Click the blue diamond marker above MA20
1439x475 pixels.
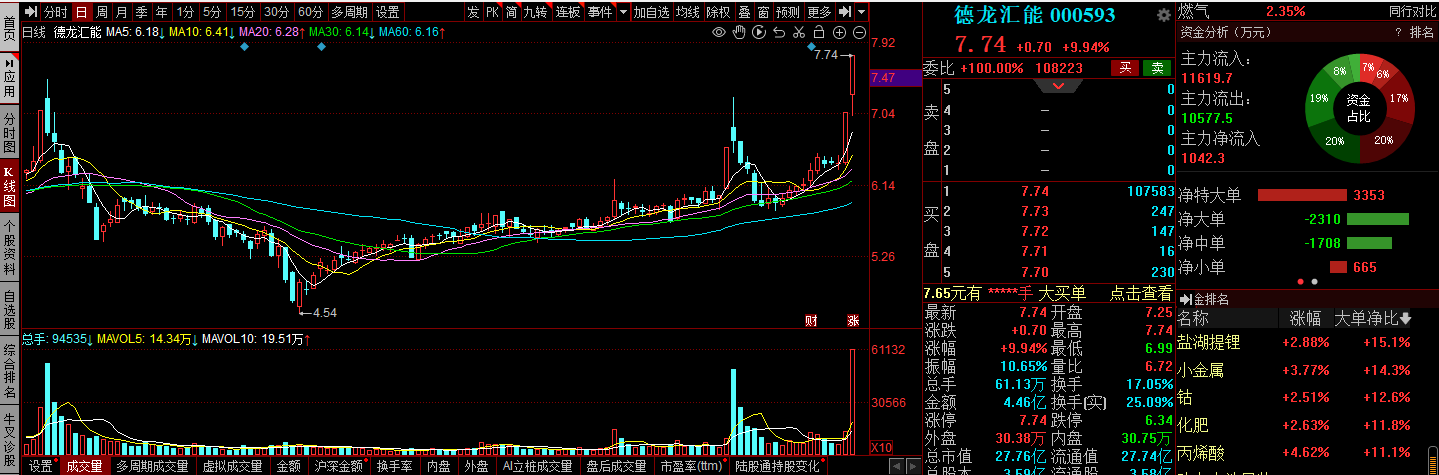pos(246,47)
